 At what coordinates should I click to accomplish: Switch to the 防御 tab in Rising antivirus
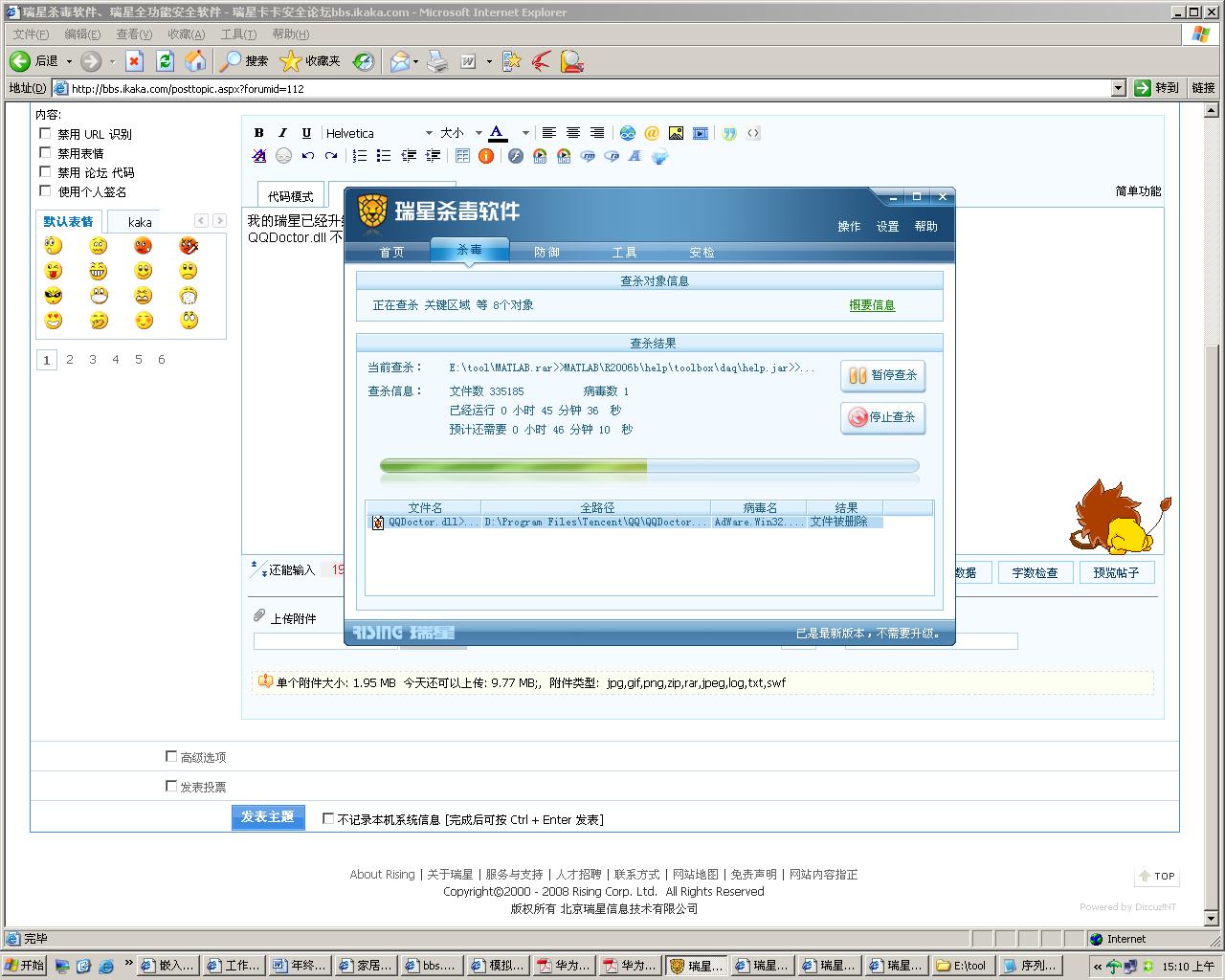click(x=546, y=252)
